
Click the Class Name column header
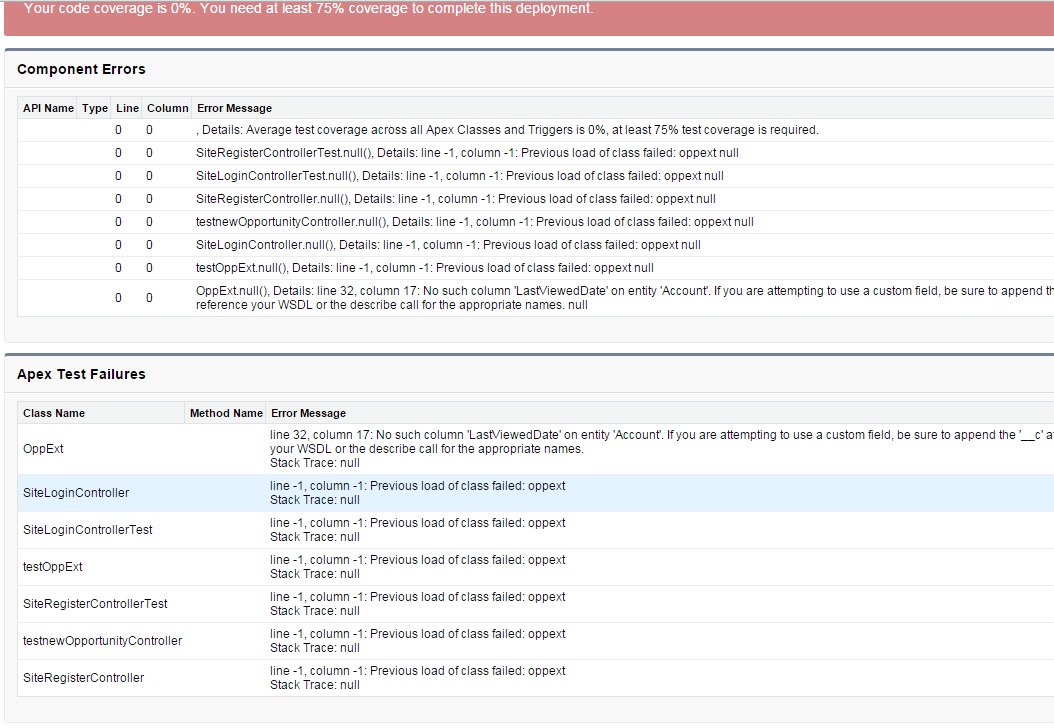(x=54, y=413)
